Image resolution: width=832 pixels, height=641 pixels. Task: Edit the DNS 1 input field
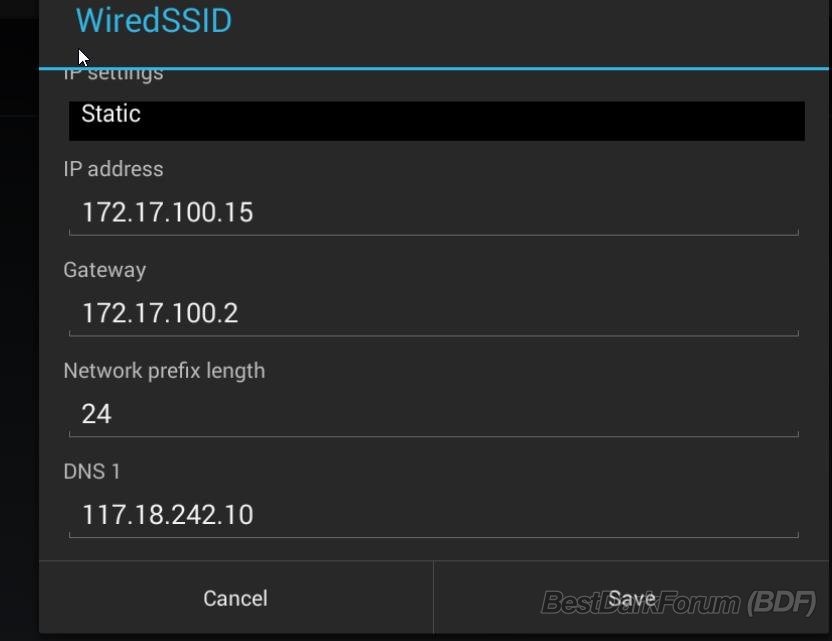click(x=433, y=515)
